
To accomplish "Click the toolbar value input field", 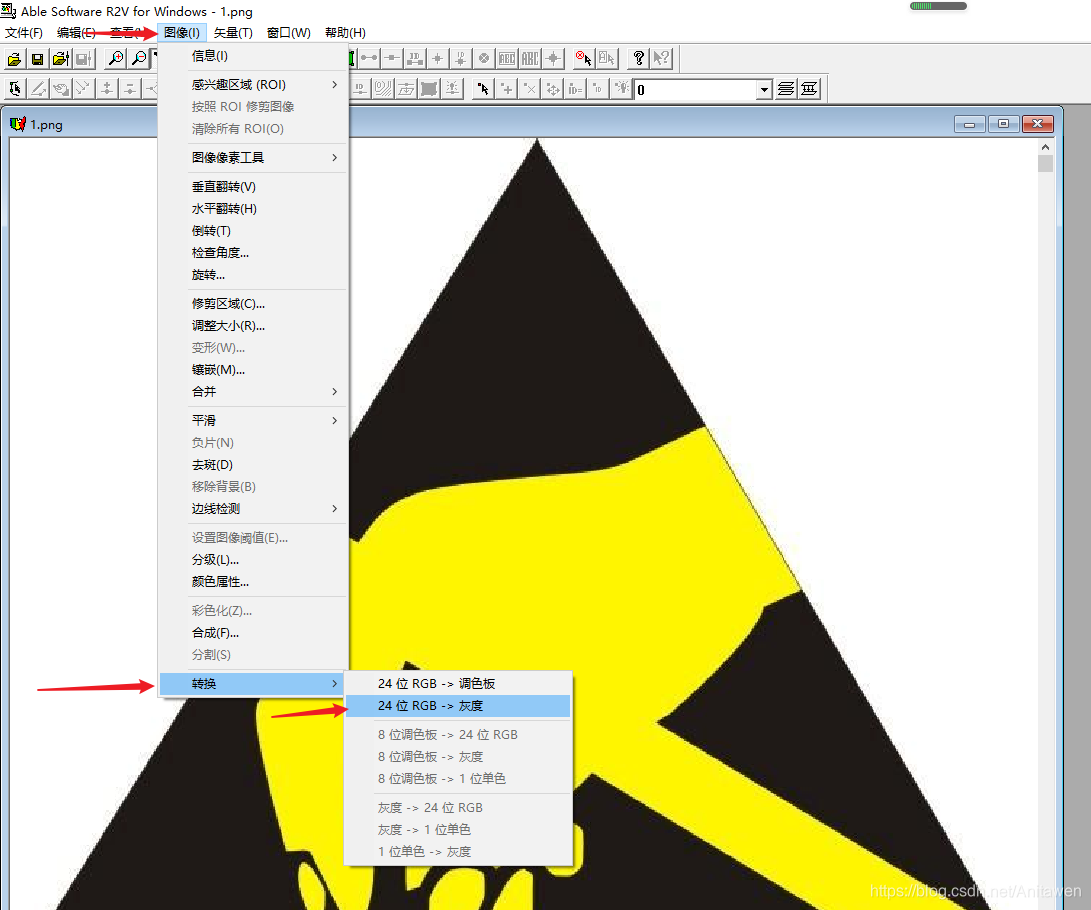I will pyautogui.click(x=695, y=90).
